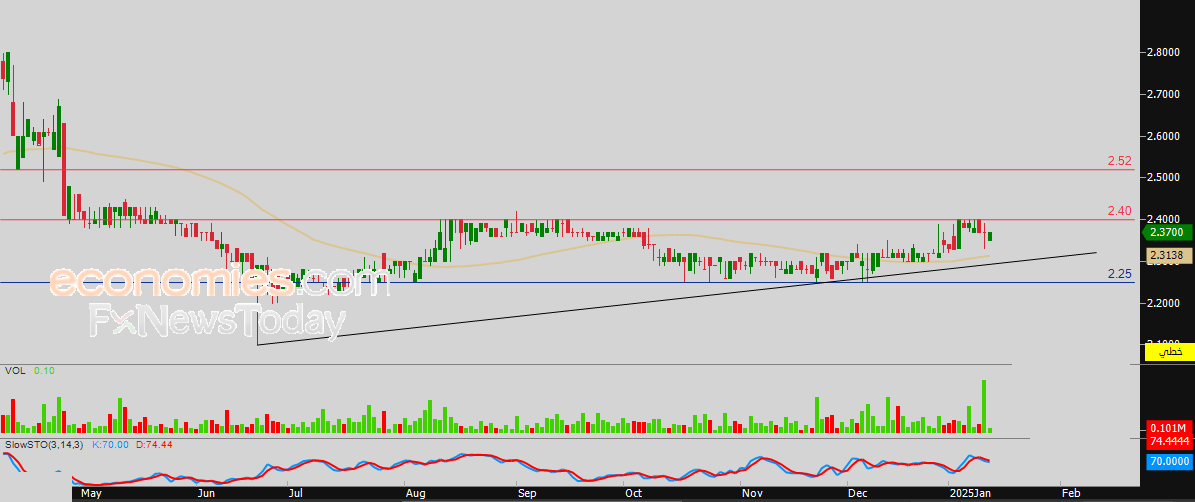1195x502 pixels.
Task: Click the Jun label on time axis
Action: pos(206,494)
